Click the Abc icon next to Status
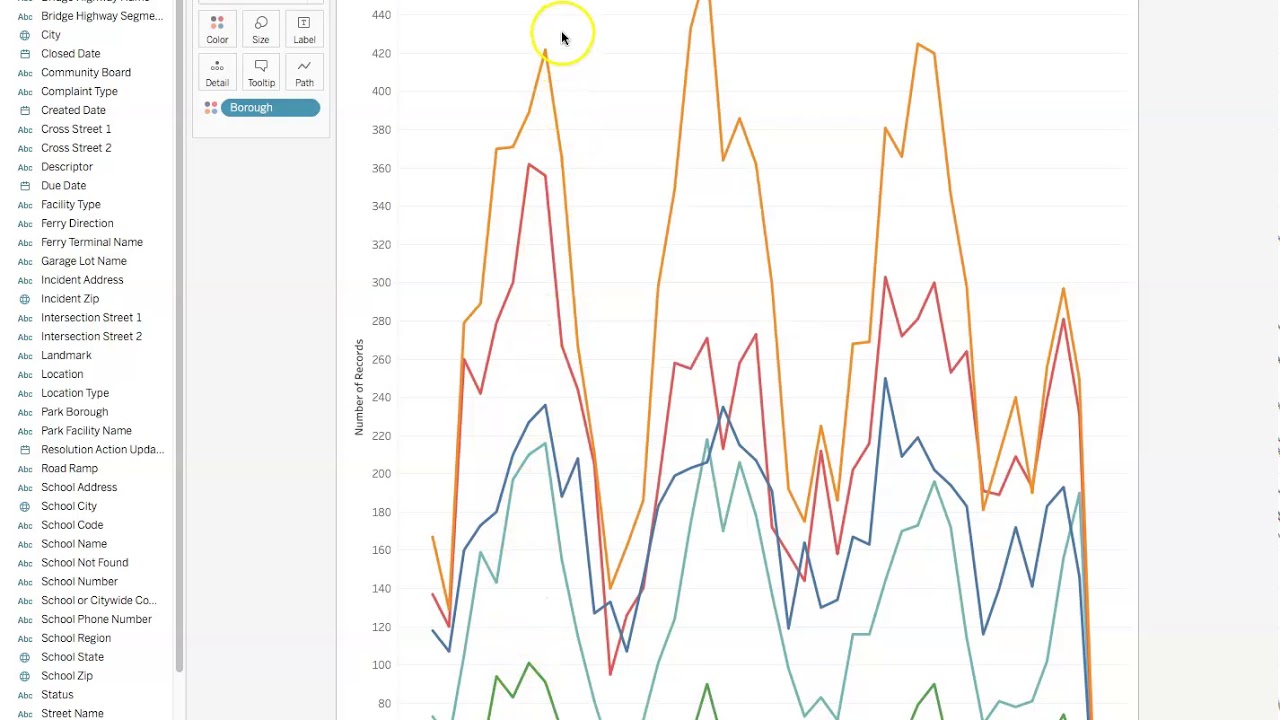The image size is (1280, 720). 25,695
